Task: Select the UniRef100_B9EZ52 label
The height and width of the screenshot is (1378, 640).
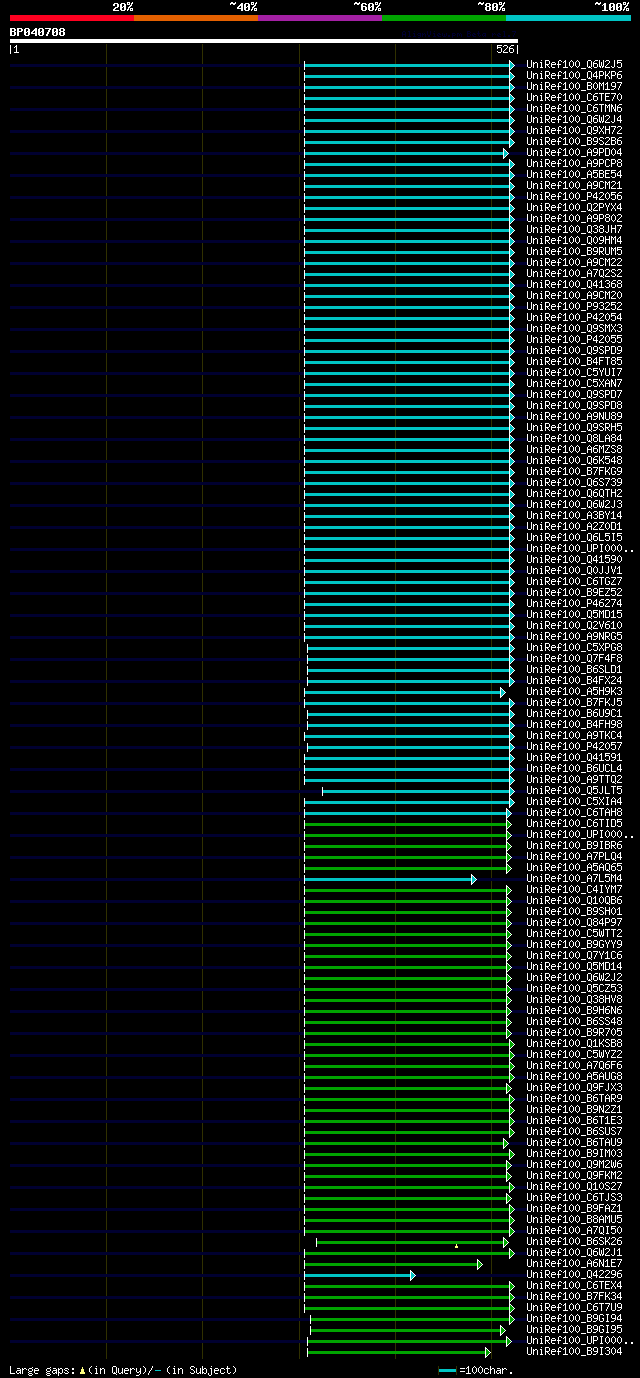Action: 575,592
